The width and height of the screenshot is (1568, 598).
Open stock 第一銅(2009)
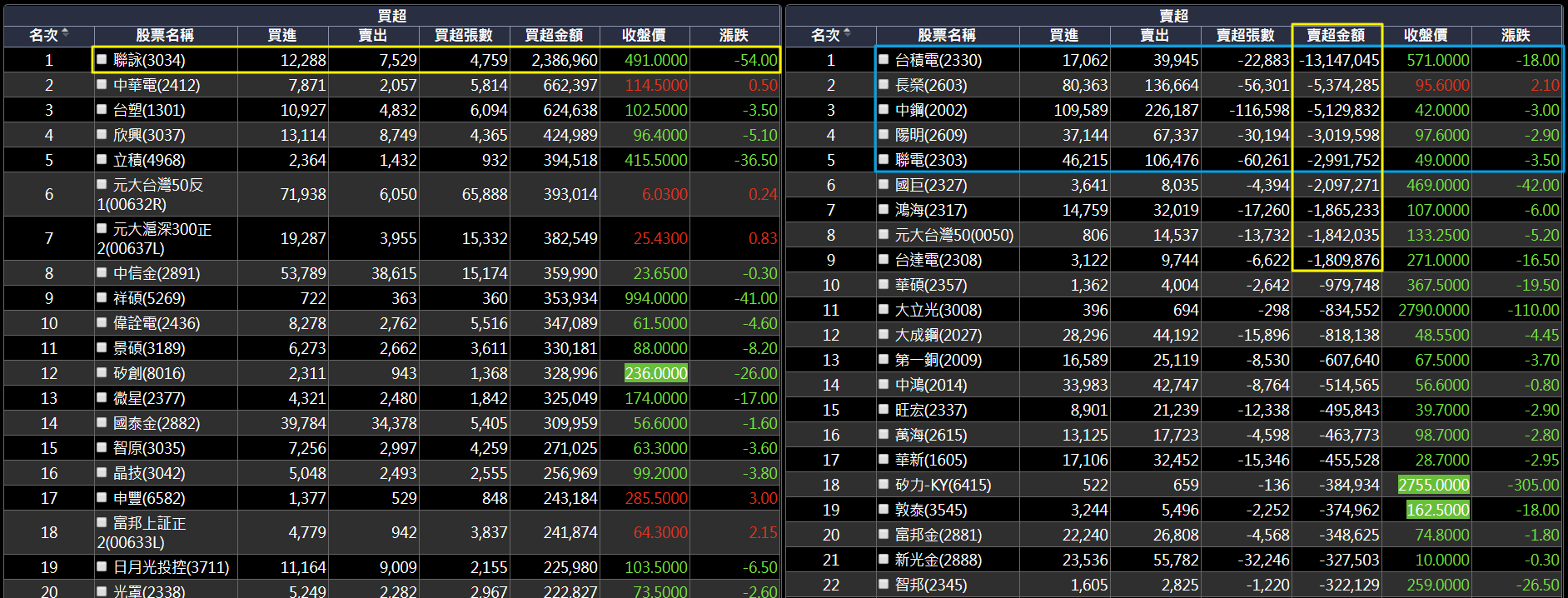(938, 360)
